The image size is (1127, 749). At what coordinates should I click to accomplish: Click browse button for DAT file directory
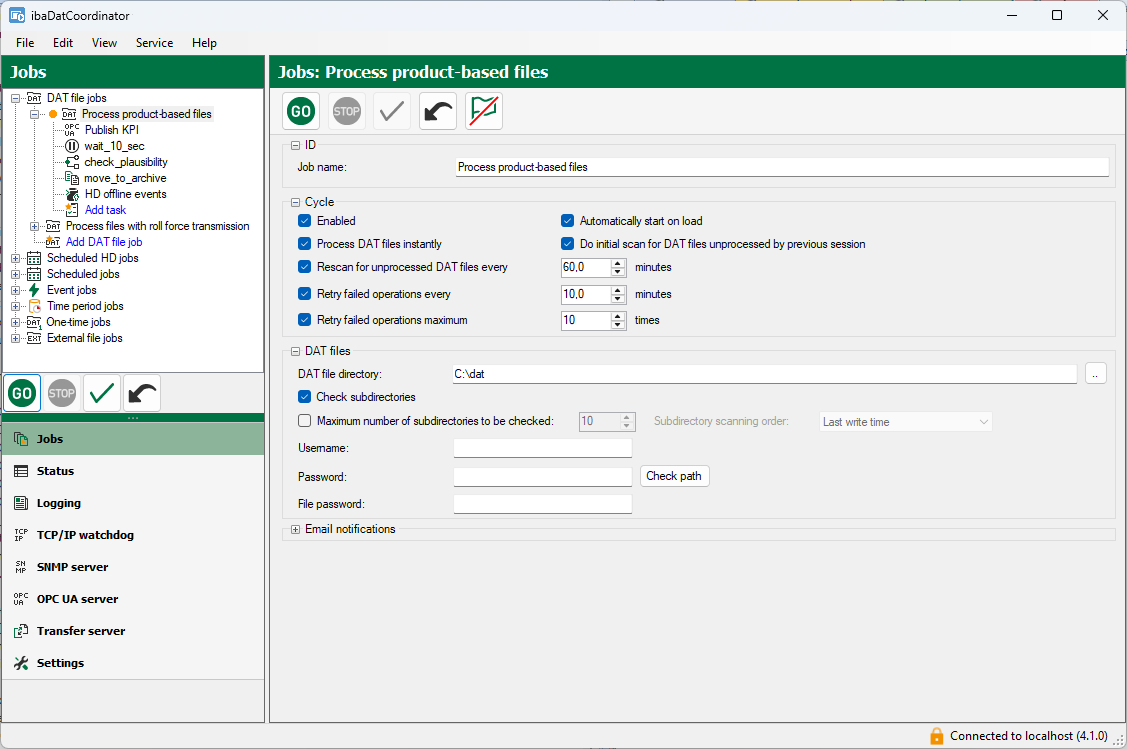1095,374
